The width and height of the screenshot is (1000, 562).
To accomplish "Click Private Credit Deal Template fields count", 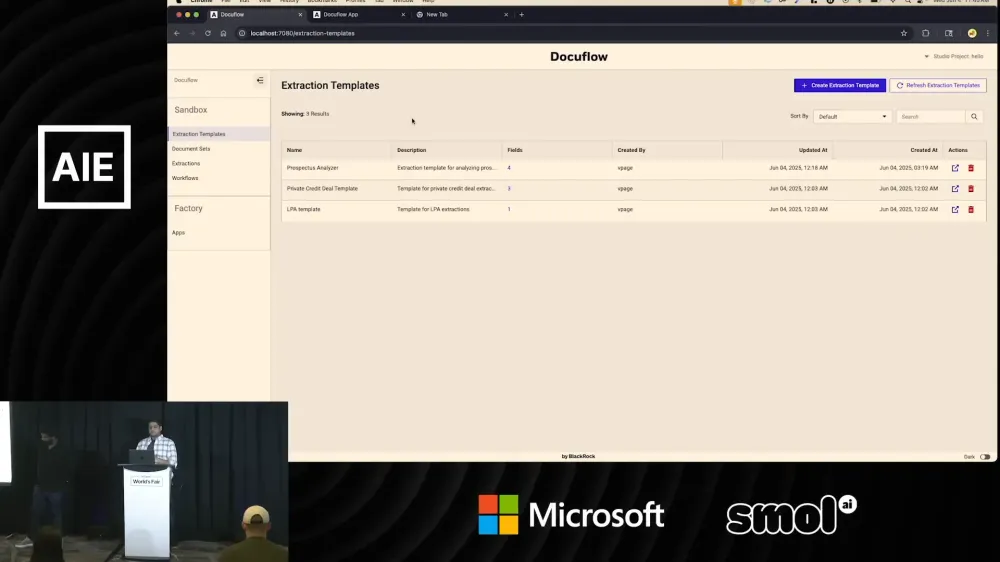I will [509, 189].
